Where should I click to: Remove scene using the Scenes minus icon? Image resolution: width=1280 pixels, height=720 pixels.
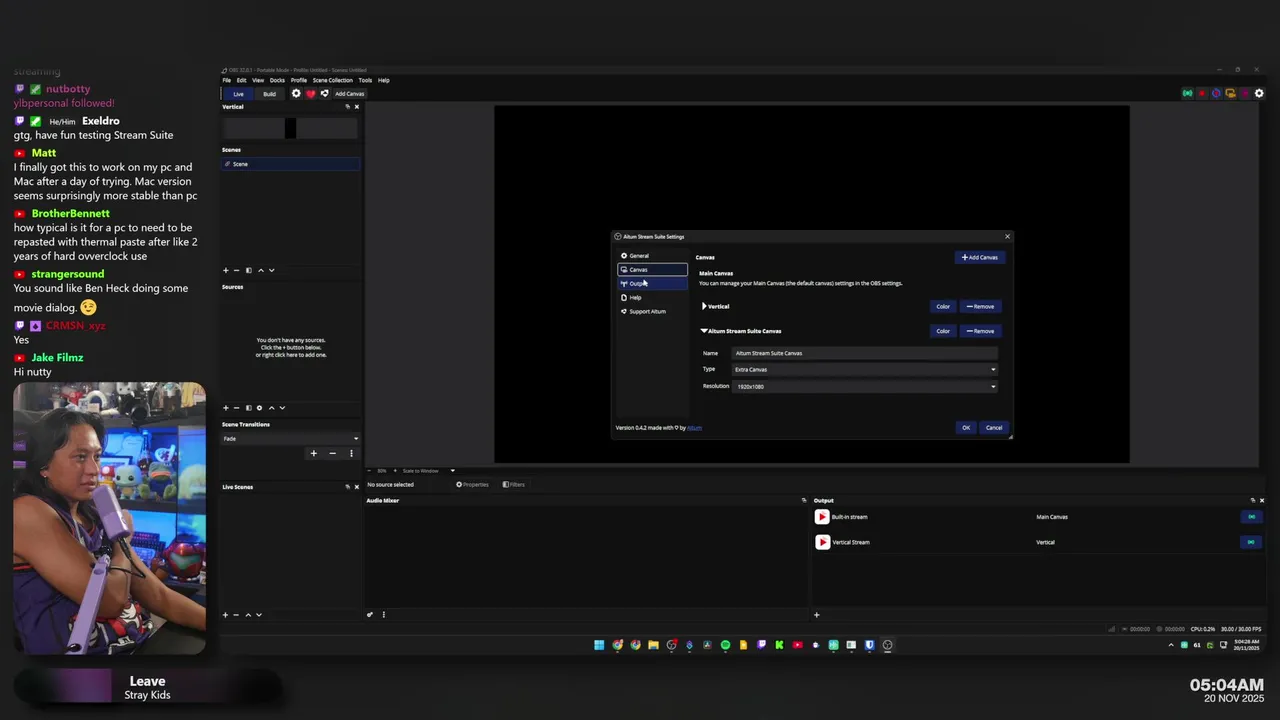[237, 270]
